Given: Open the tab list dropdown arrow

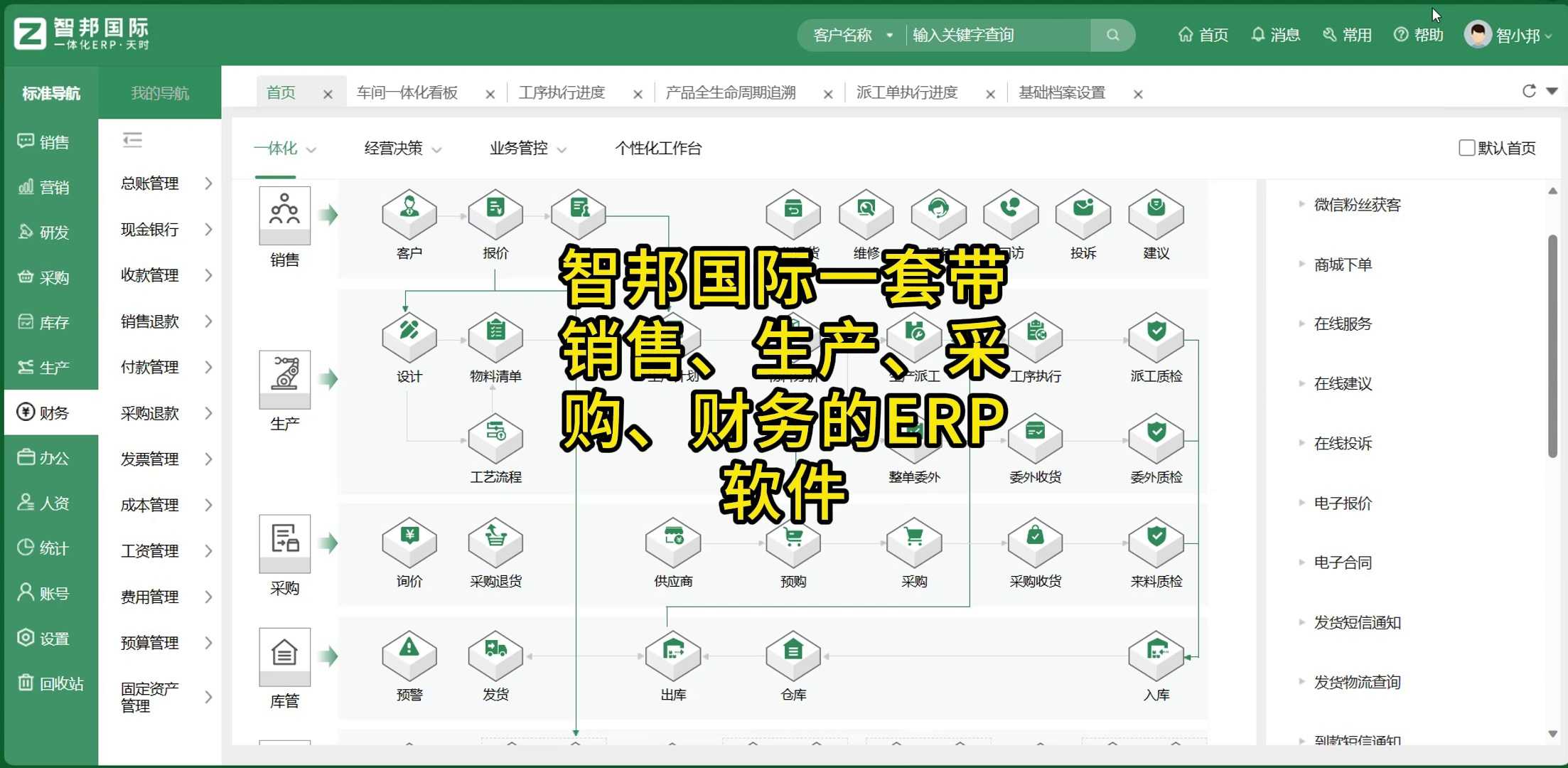Looking at the screenshot, I should point(1552,91).
